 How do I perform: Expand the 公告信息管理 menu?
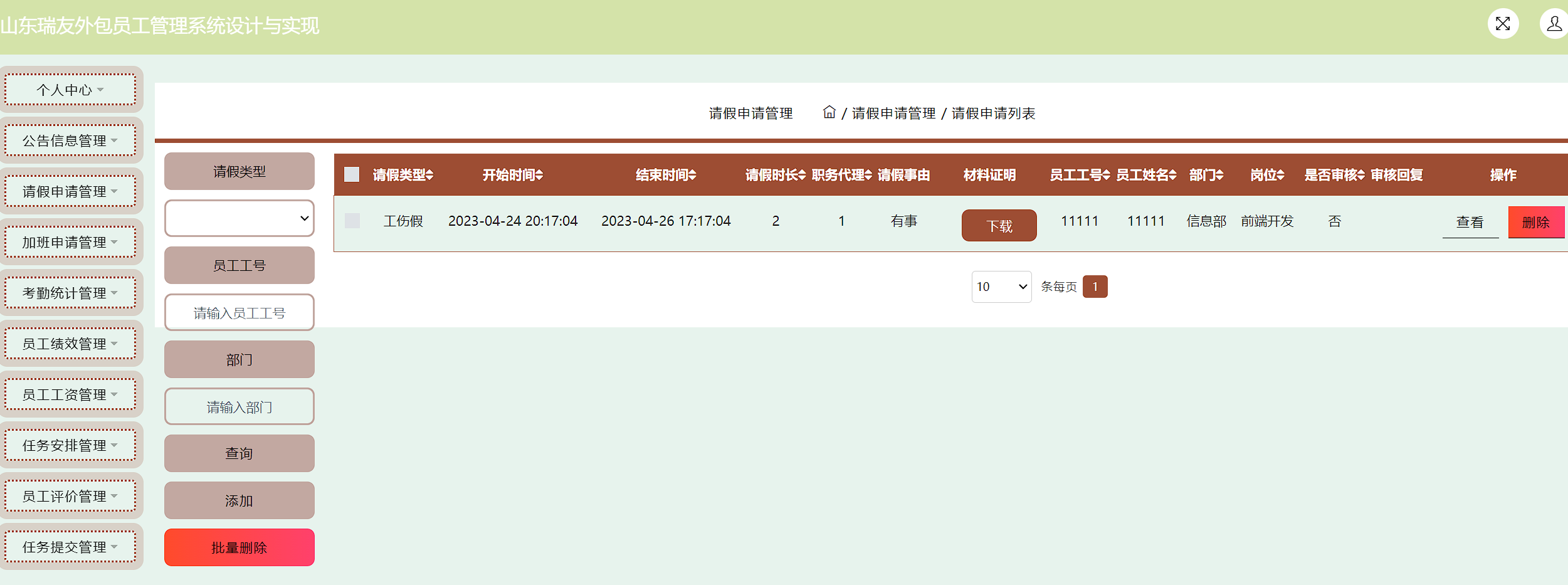70,140
